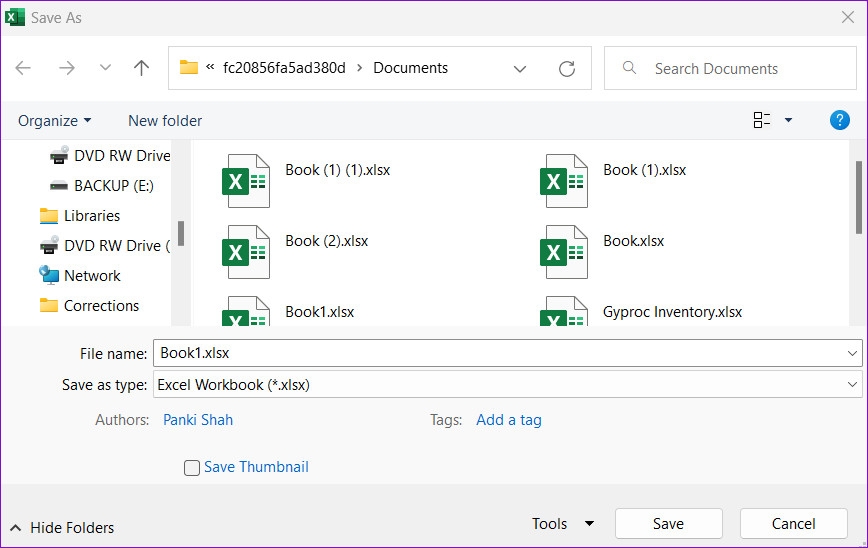Open recent locations chevron
The width and height of the screenshot is (868, 548).
click(105, 68)
